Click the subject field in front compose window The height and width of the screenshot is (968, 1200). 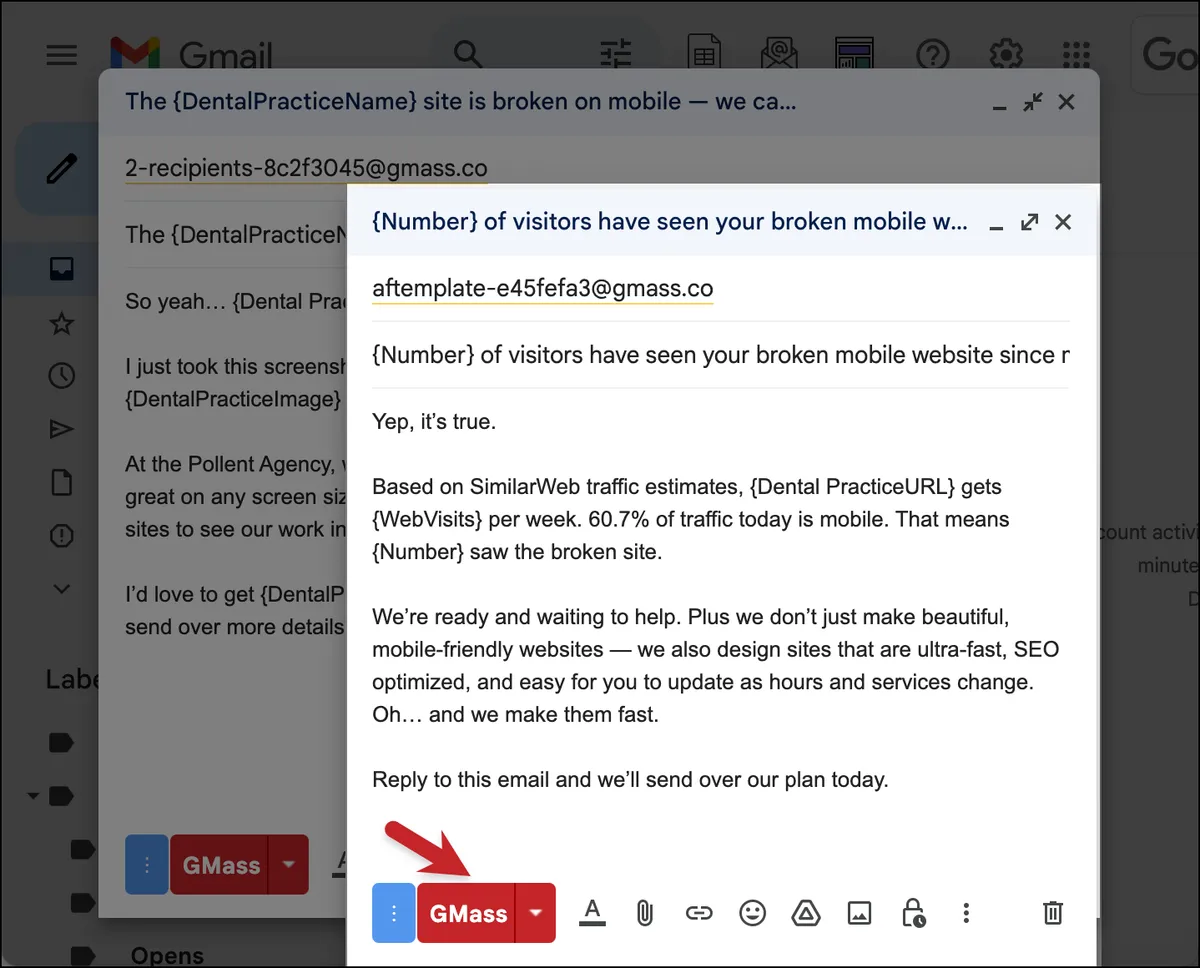[720, 354]
